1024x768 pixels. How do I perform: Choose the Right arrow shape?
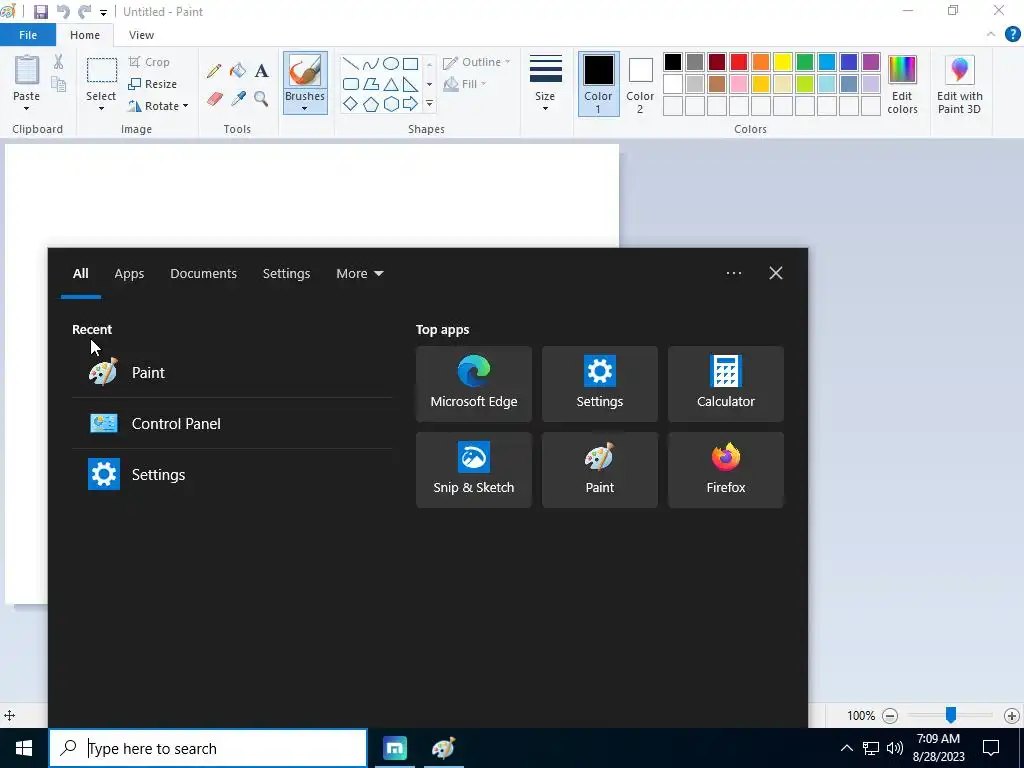point(410,103)
